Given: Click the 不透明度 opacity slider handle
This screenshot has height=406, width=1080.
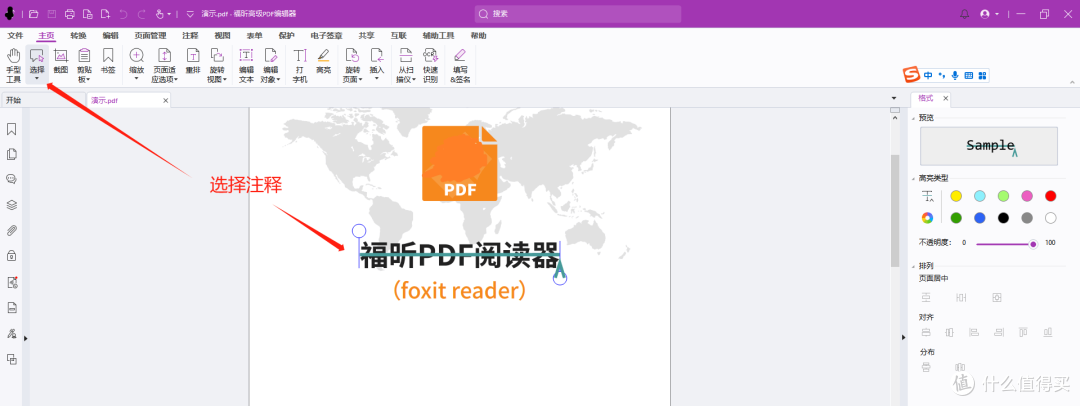Looking at the screenshot, I should (x=1033, y=243).
